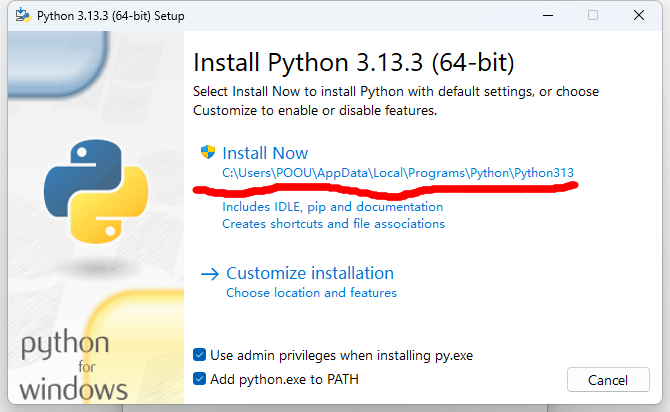The height and width of the screenshot is (412, 670).
Task: Start installation with Install Now
Action: (265, 153)
